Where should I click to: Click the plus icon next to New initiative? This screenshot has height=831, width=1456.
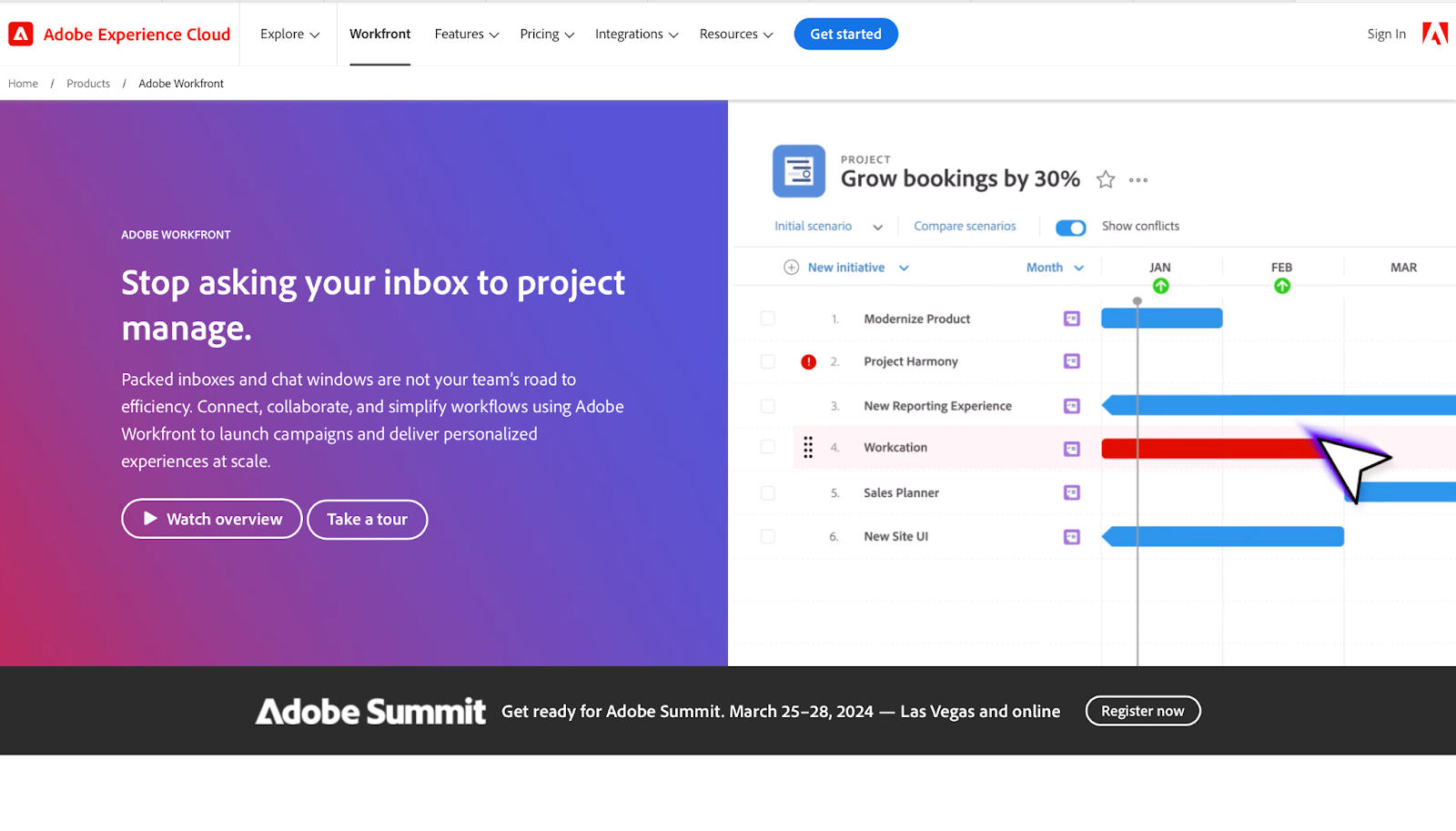pos(791,267)
